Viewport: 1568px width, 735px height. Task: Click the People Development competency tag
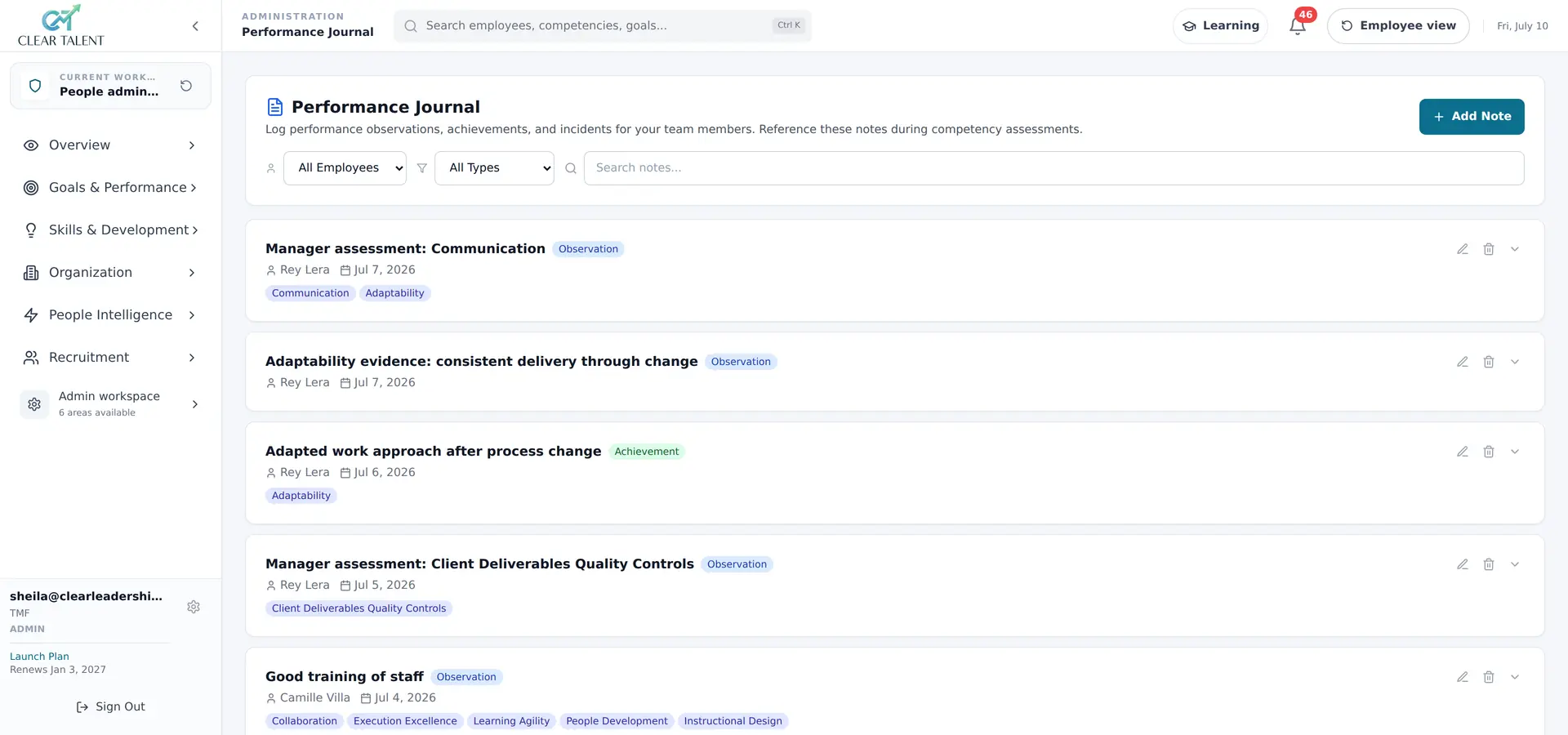tap(617, 721)
